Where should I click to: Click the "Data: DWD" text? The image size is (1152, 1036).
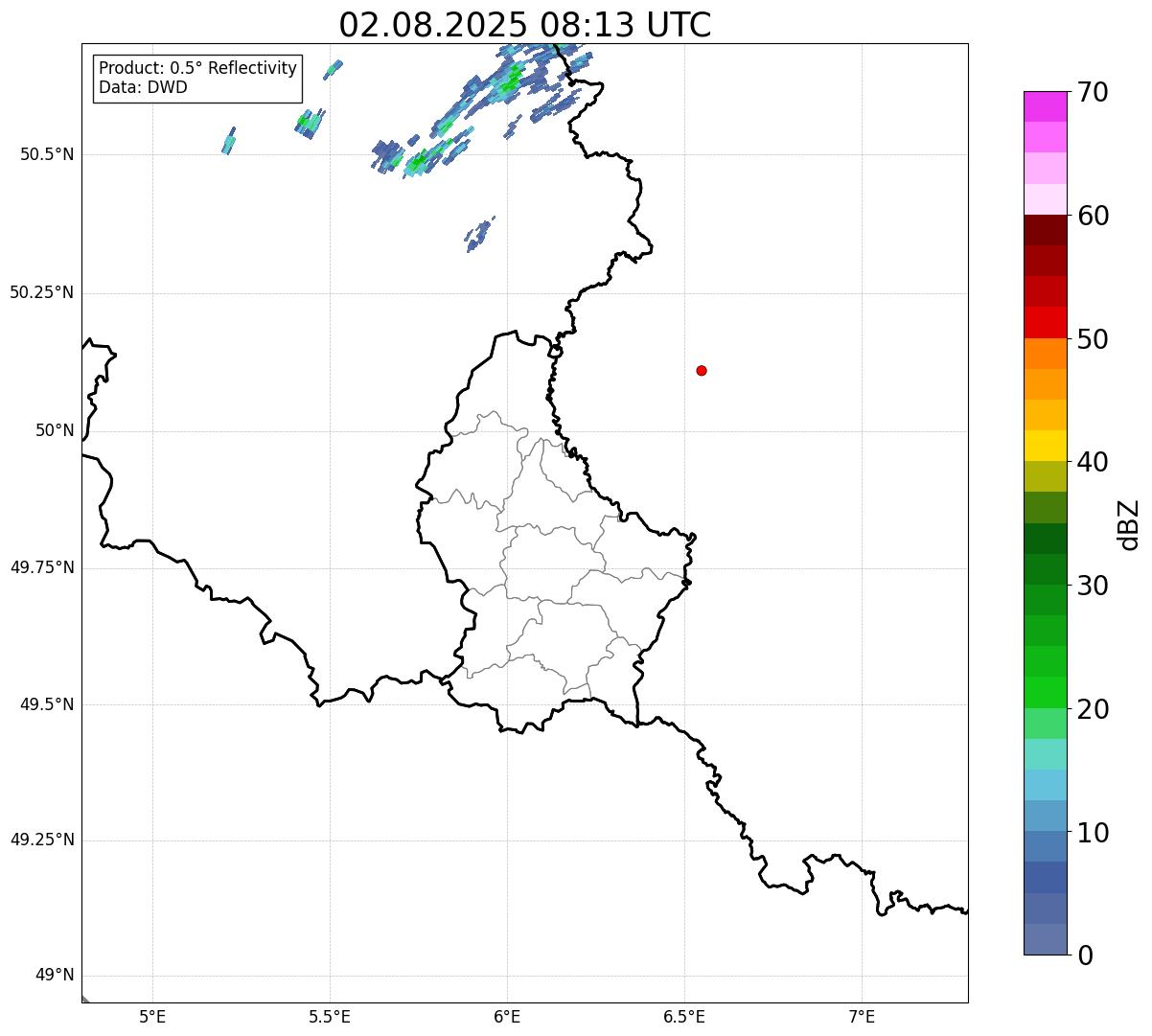pyautogui.click(x=143, y=88)
